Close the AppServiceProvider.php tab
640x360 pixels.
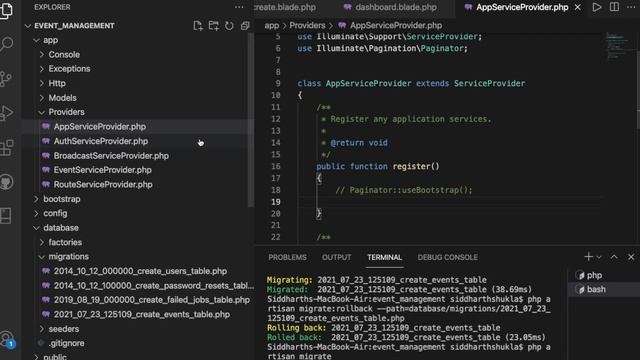[x=578, y=7]
